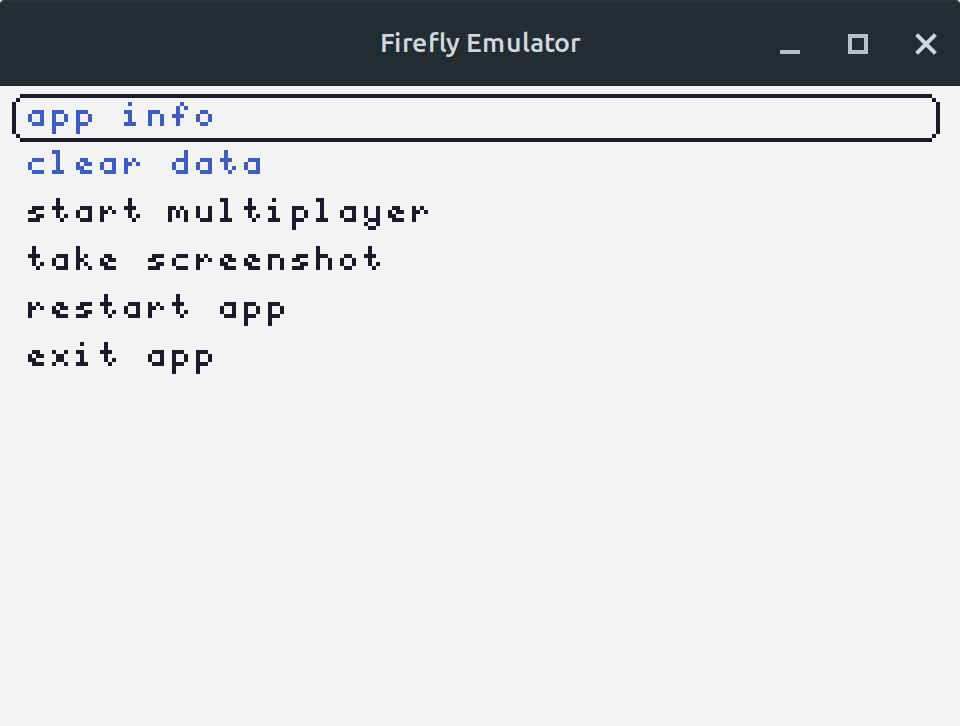Click the empty area below the menu list
This screenshot has height=726, width=960.
pyautogui.click(x=480, y=530)
